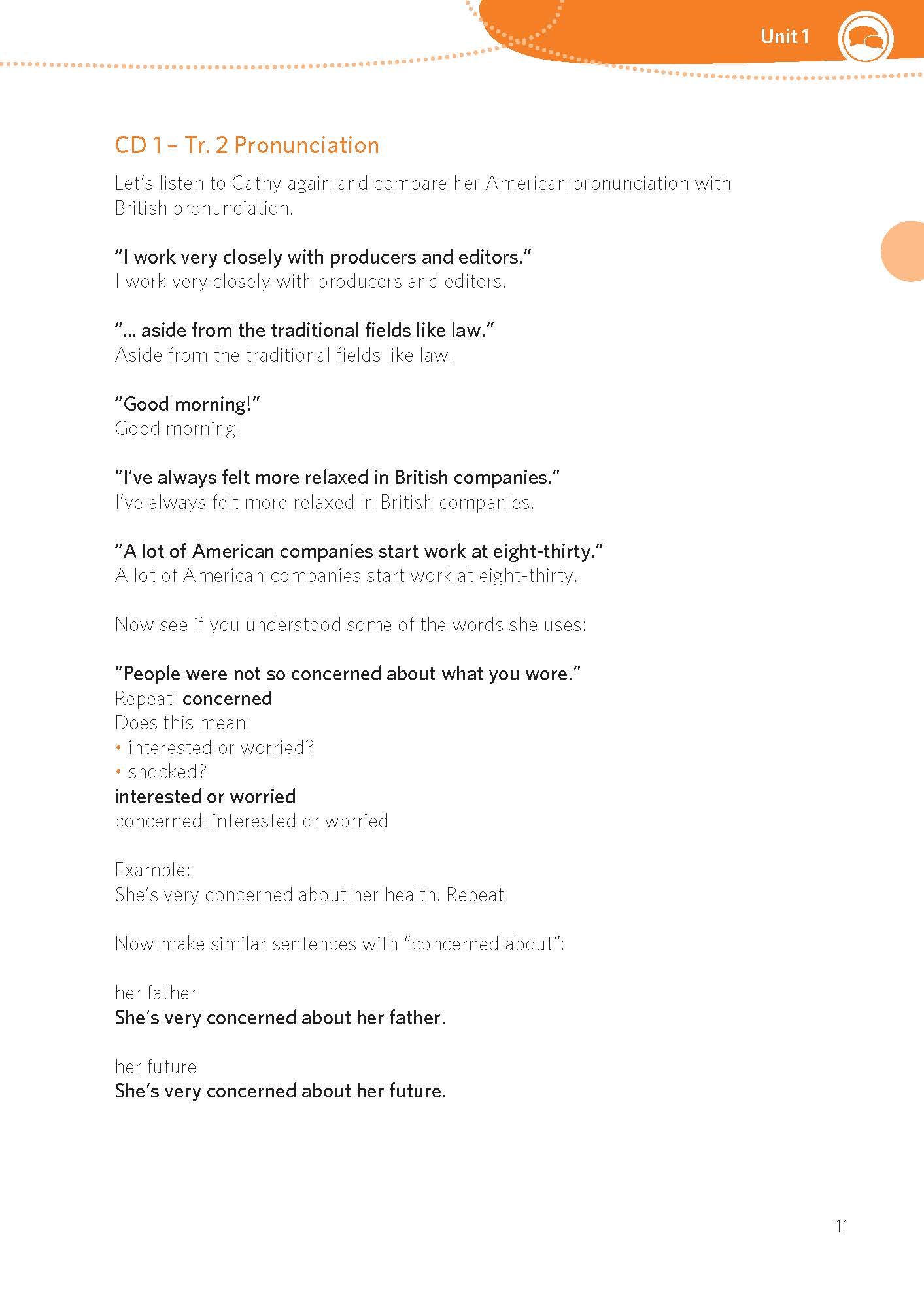Click the bold quote about British companies

337,477
